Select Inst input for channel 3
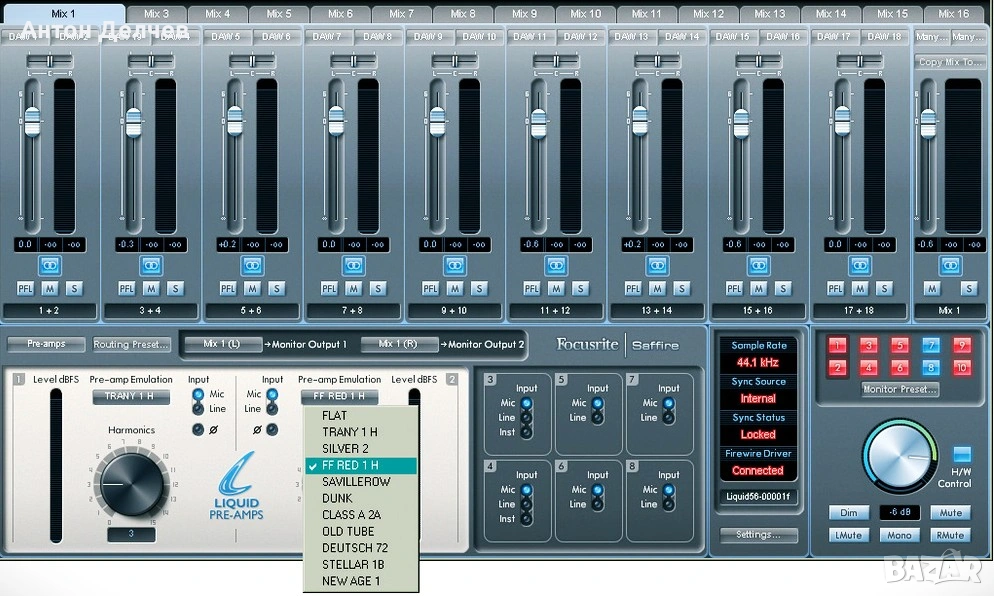This screenshot has width=994, height=596. 526,432
